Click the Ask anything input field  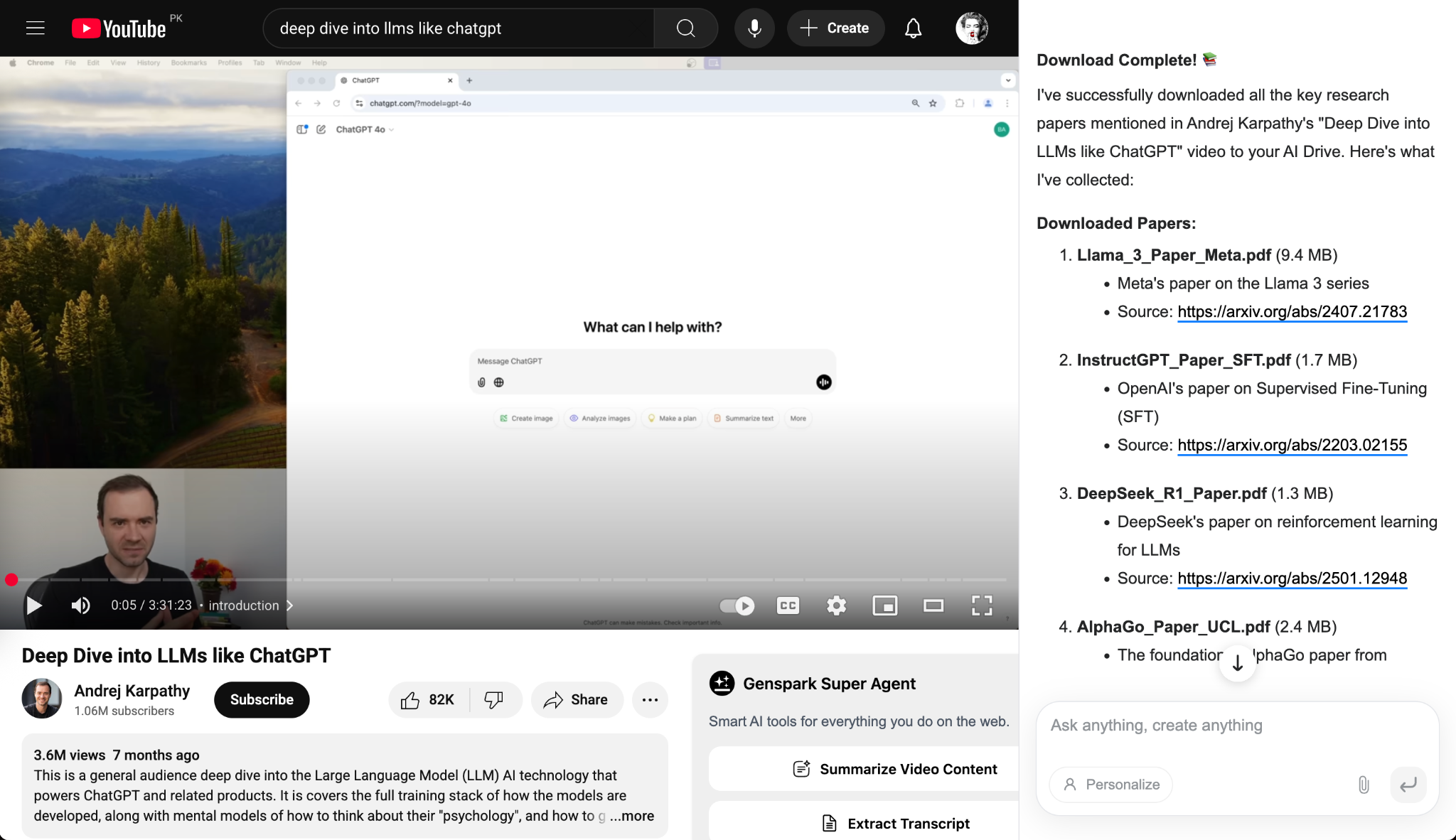point(1237,726)
